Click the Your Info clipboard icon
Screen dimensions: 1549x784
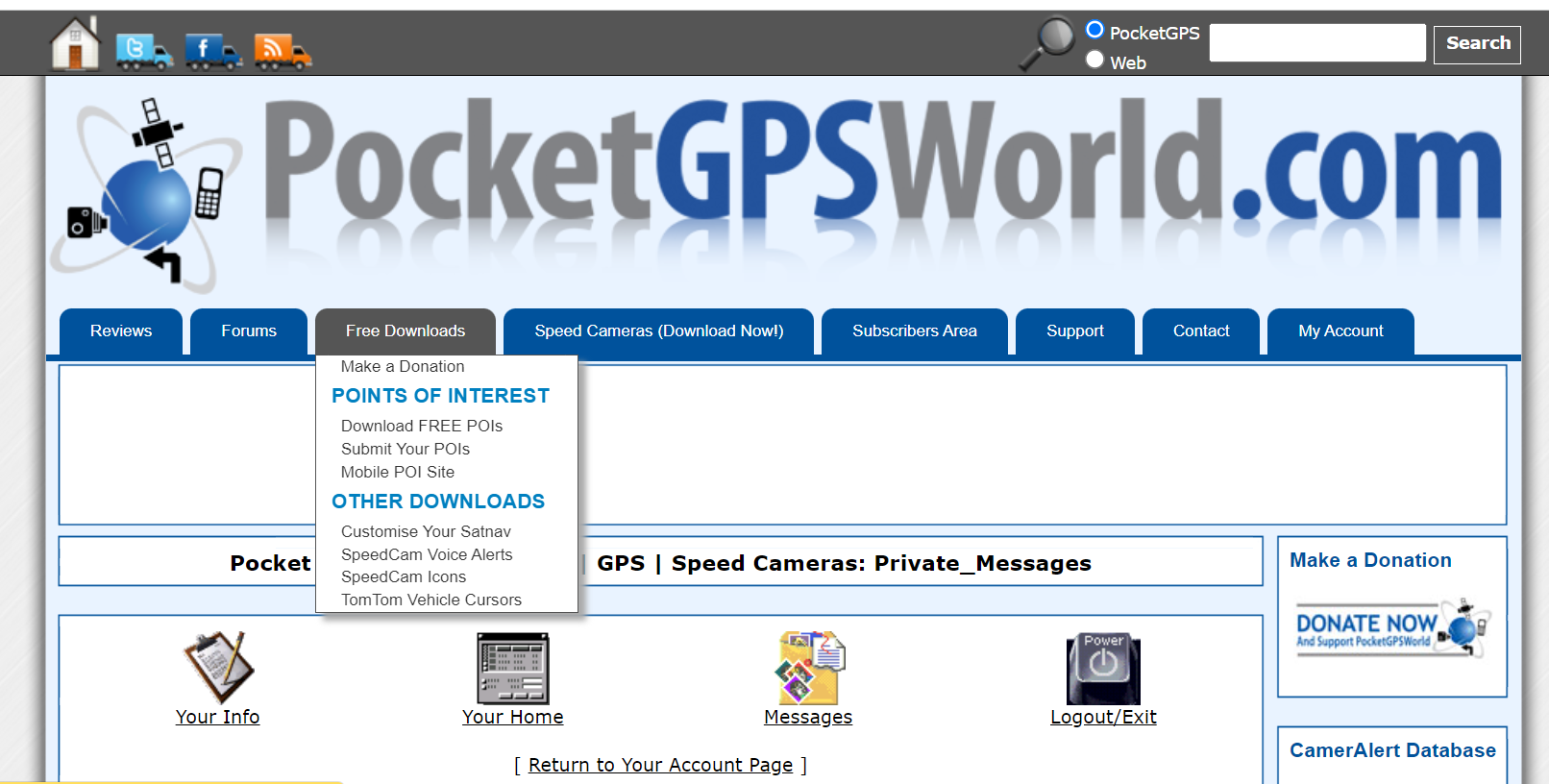[218, 668]
